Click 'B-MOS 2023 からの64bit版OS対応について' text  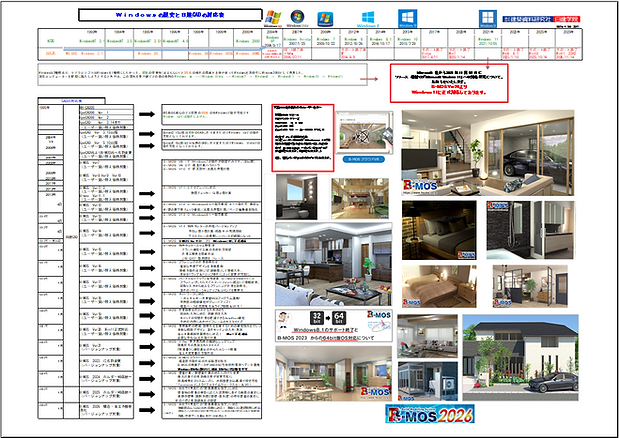tap(325, 338)
